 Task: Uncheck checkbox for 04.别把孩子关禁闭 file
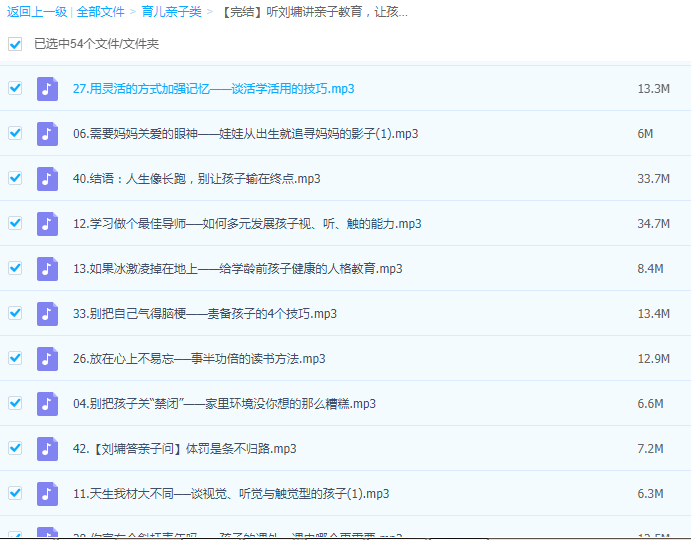click(15, 403)
